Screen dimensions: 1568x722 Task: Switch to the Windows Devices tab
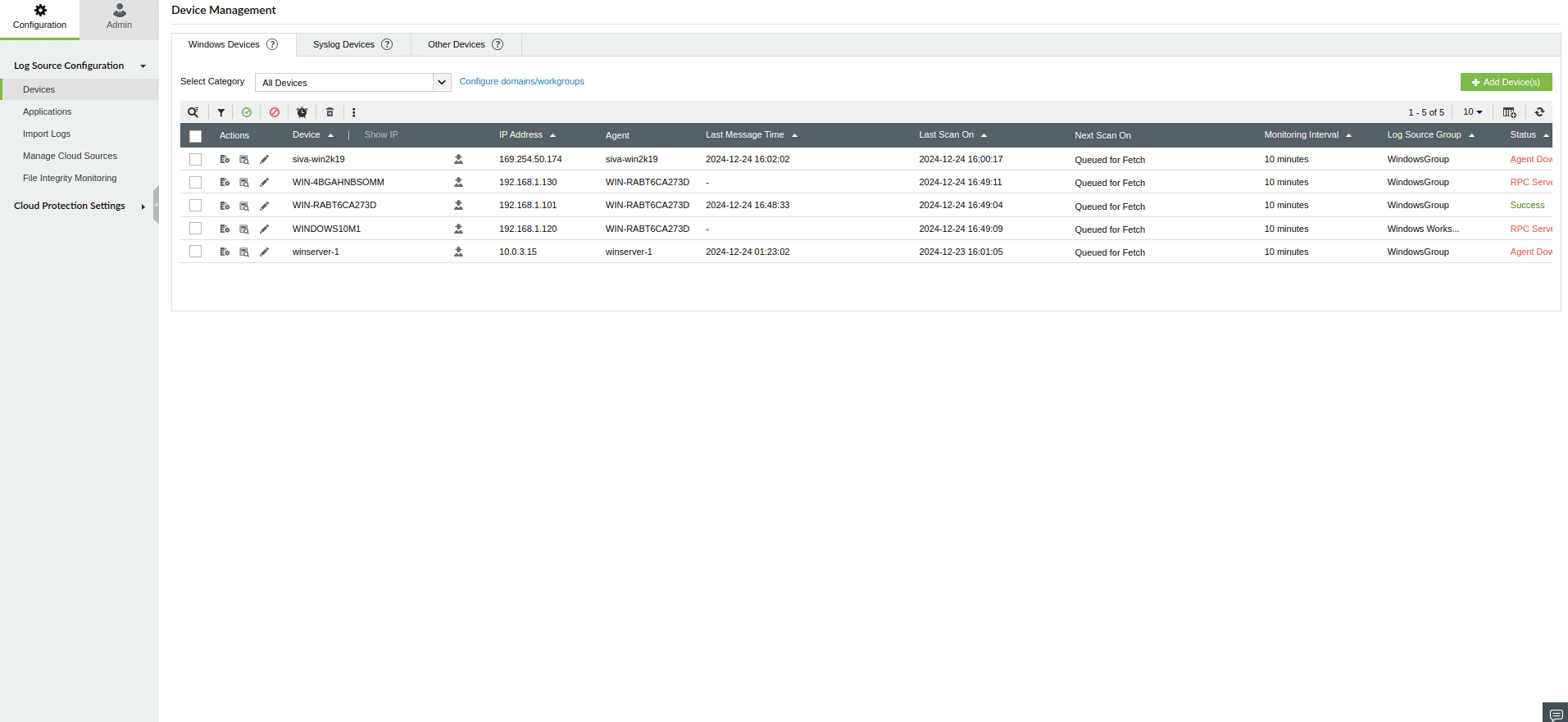234,44
